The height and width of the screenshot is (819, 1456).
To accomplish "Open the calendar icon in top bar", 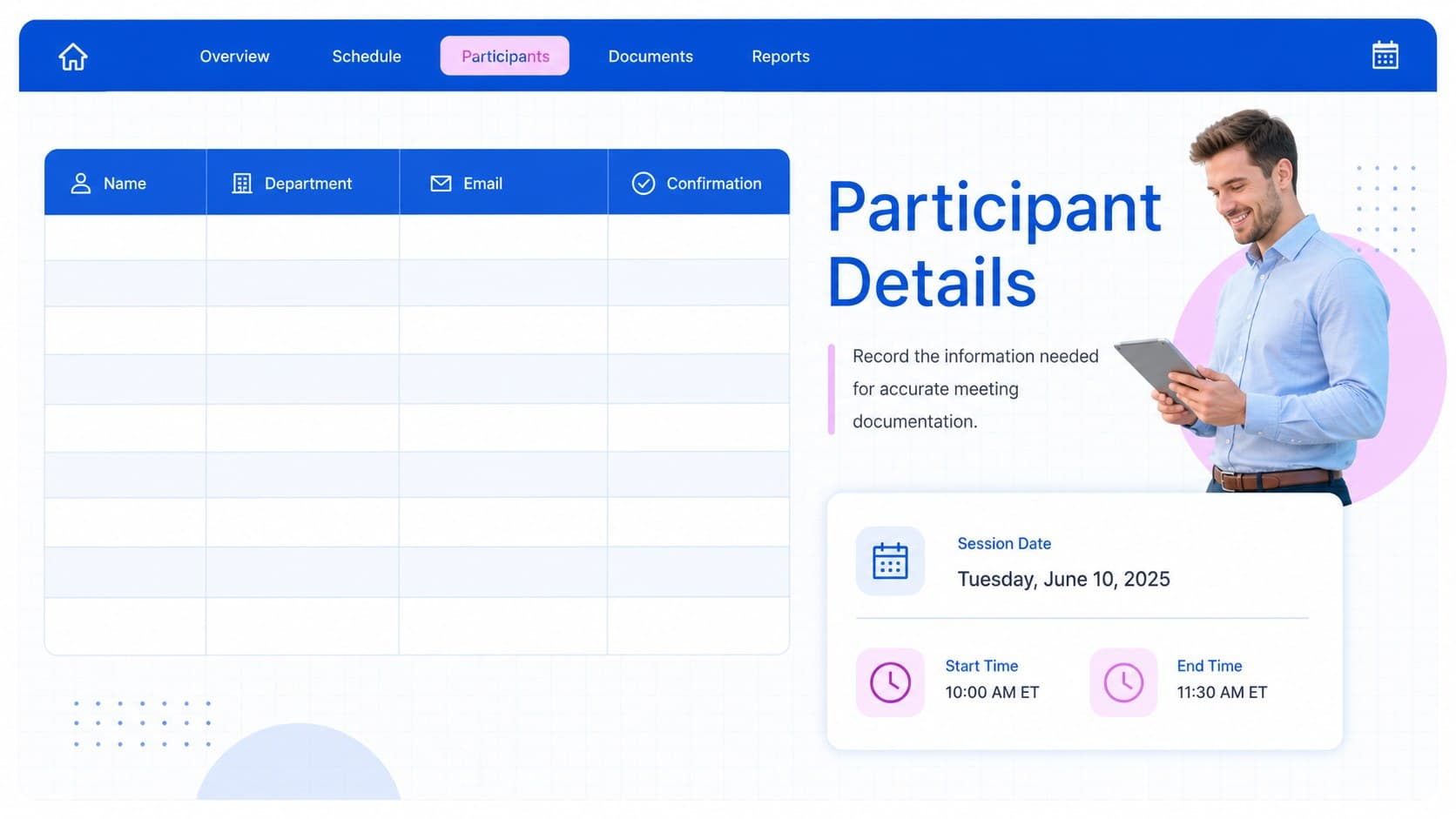I will [x=1385, y=56].
